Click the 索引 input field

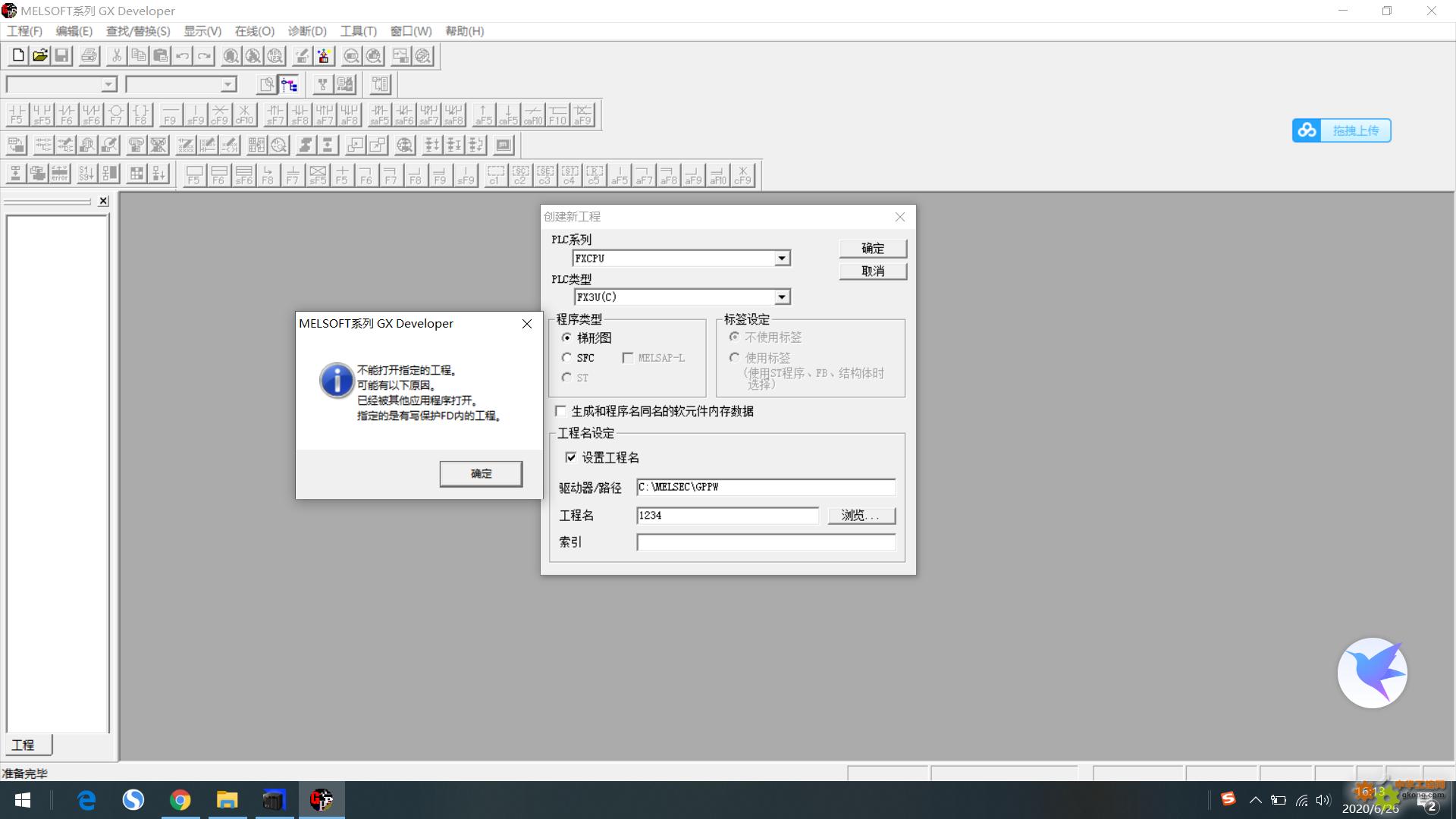coord(766,542)
